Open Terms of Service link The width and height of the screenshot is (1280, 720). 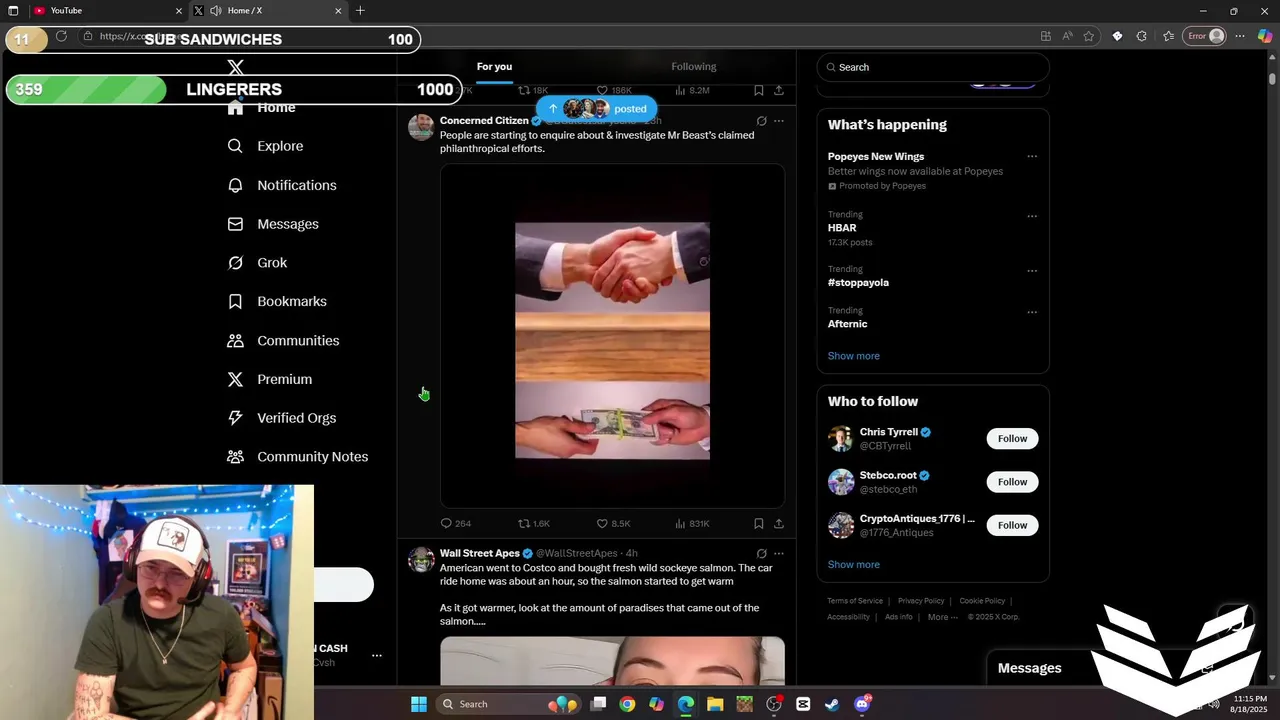[855, 601]
